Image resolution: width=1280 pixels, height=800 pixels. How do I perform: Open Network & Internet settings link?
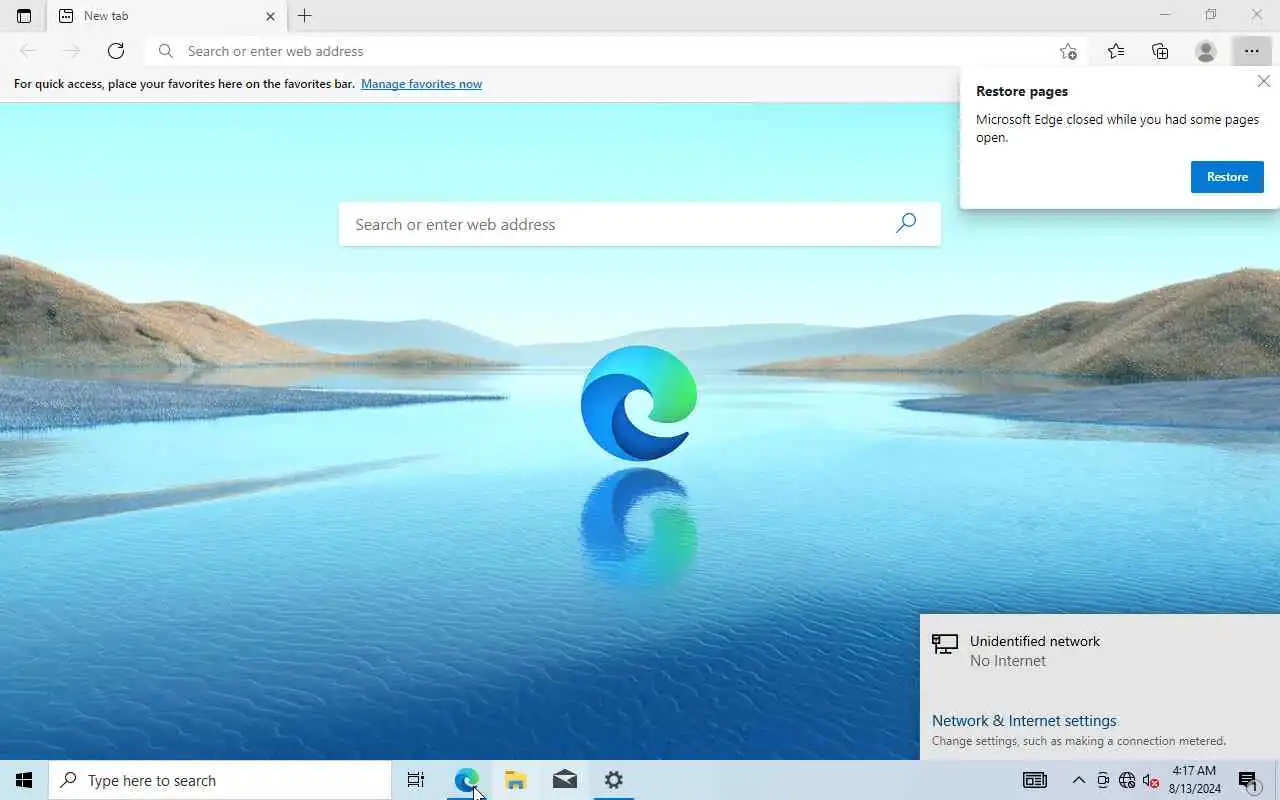[x=1024, y=721]
